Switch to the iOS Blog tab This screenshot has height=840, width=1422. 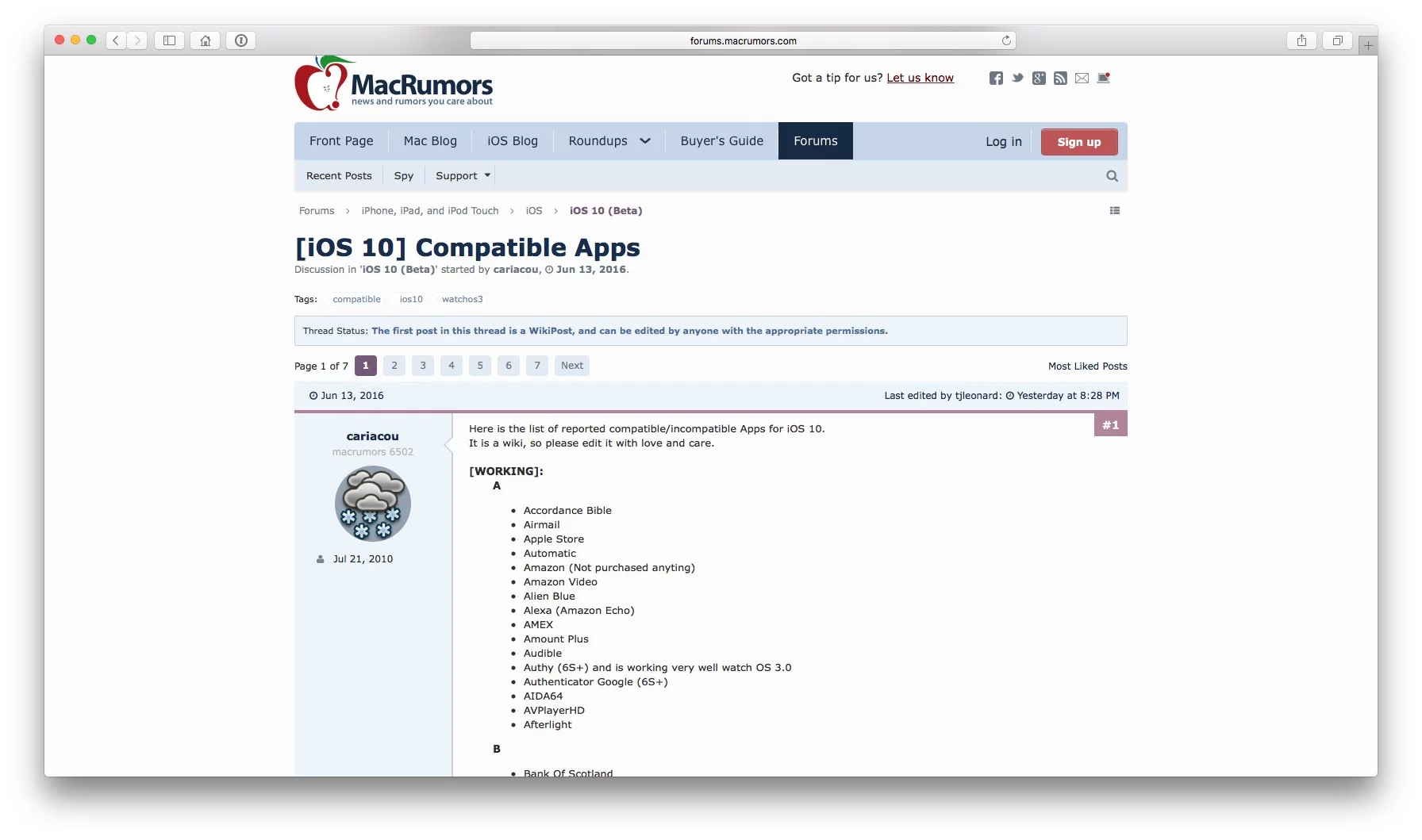(512, 141)
